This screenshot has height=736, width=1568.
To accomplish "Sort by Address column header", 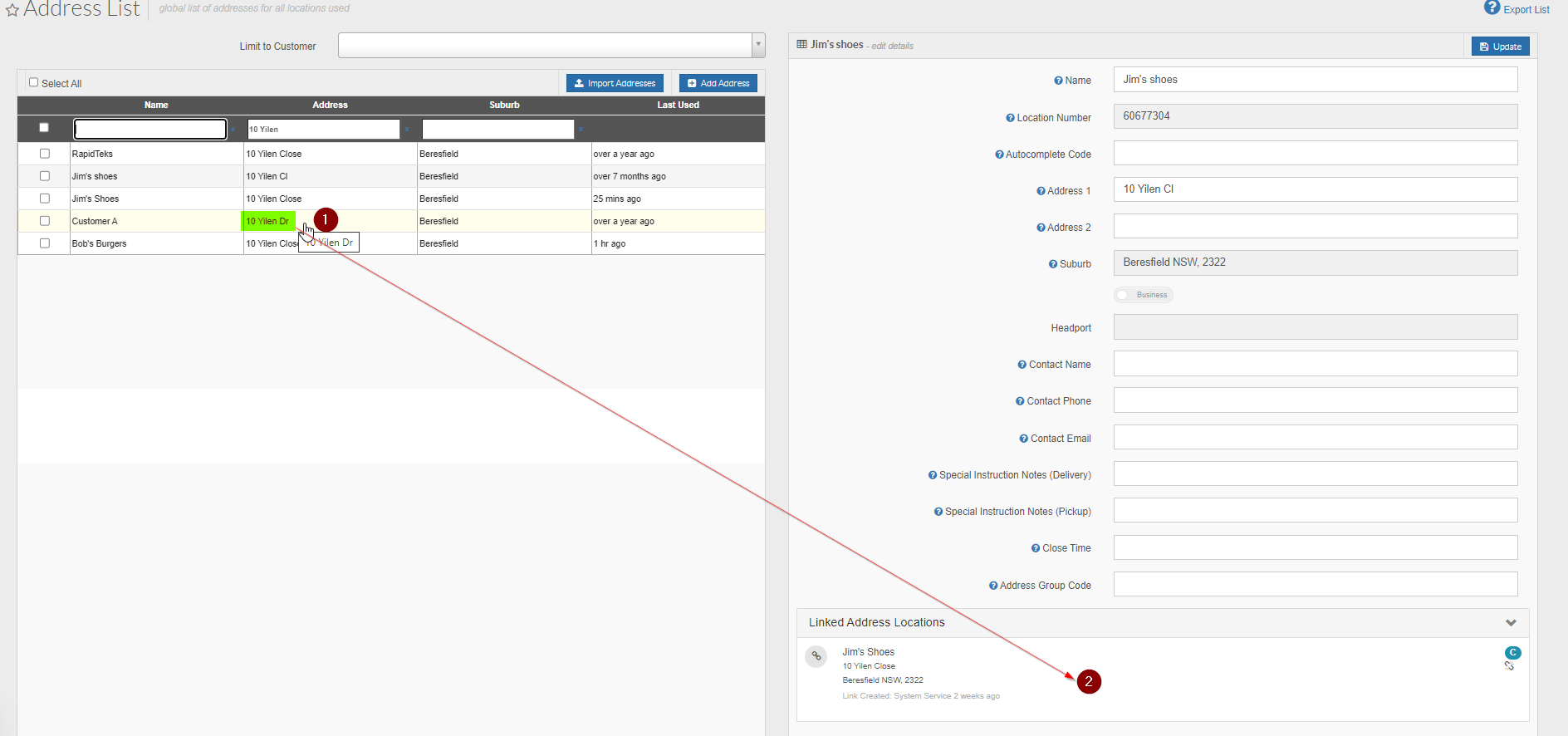I will (330, 105).
